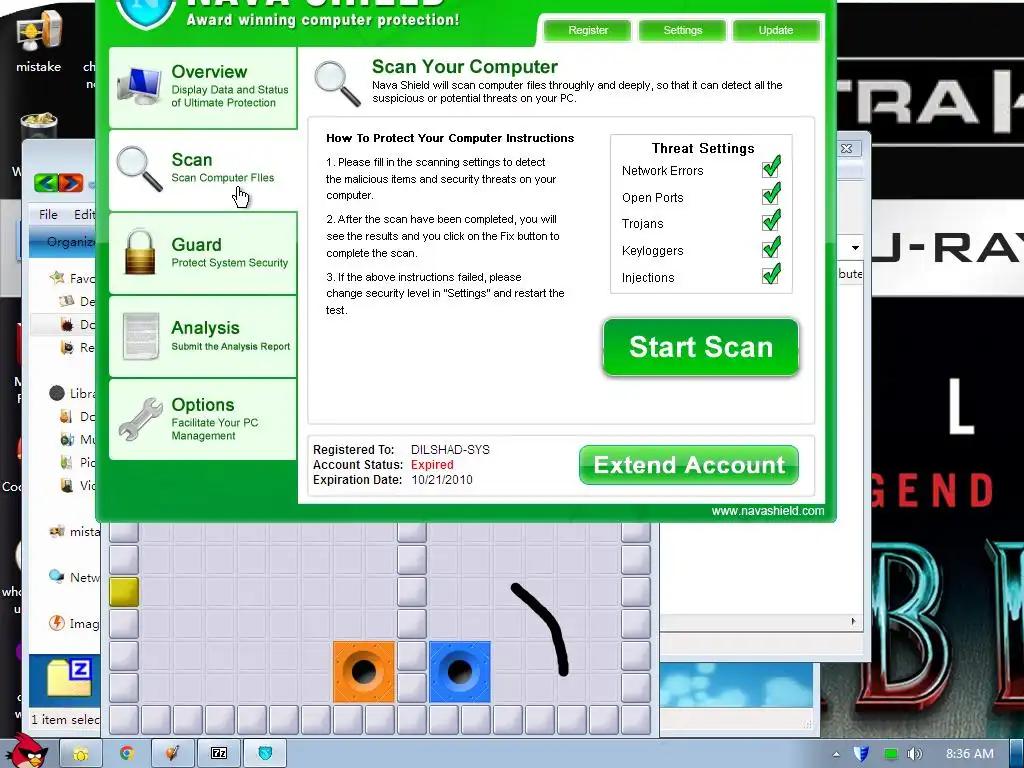The image size is (1024, 768).
Task: Click the document icon on Analysis
Action: [141, 336]
